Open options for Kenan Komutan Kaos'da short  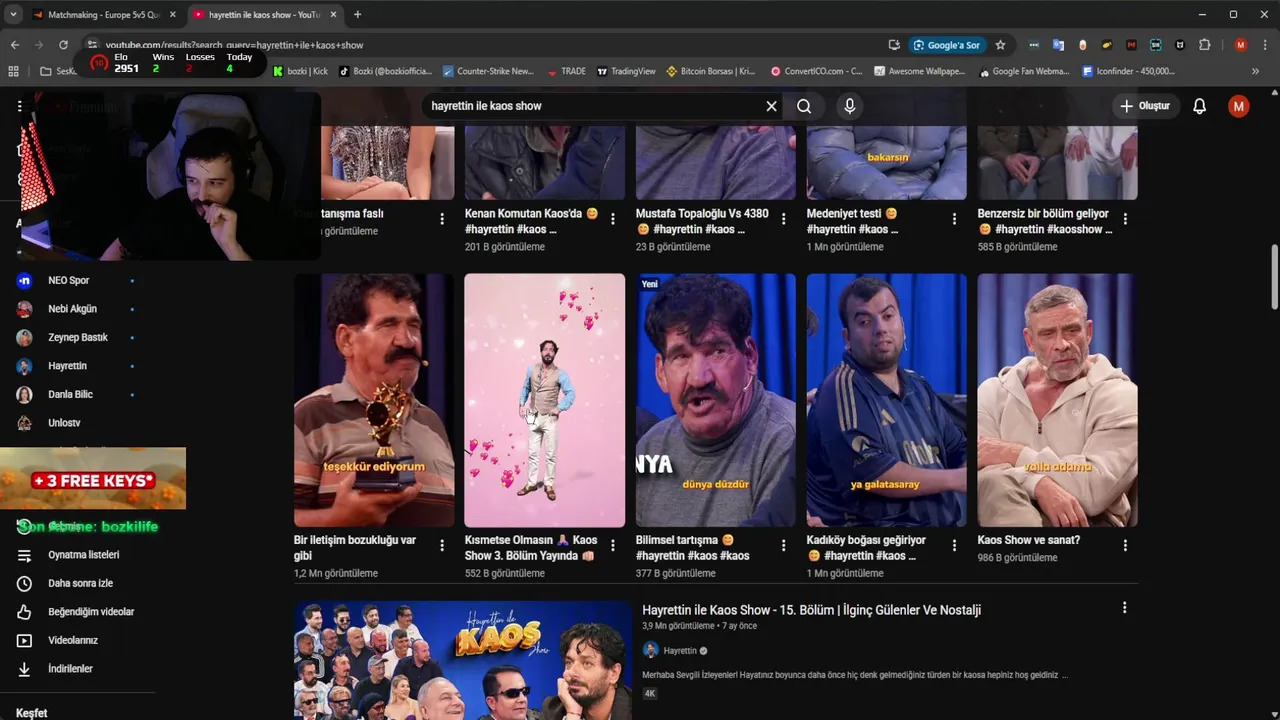pos(613,219)
